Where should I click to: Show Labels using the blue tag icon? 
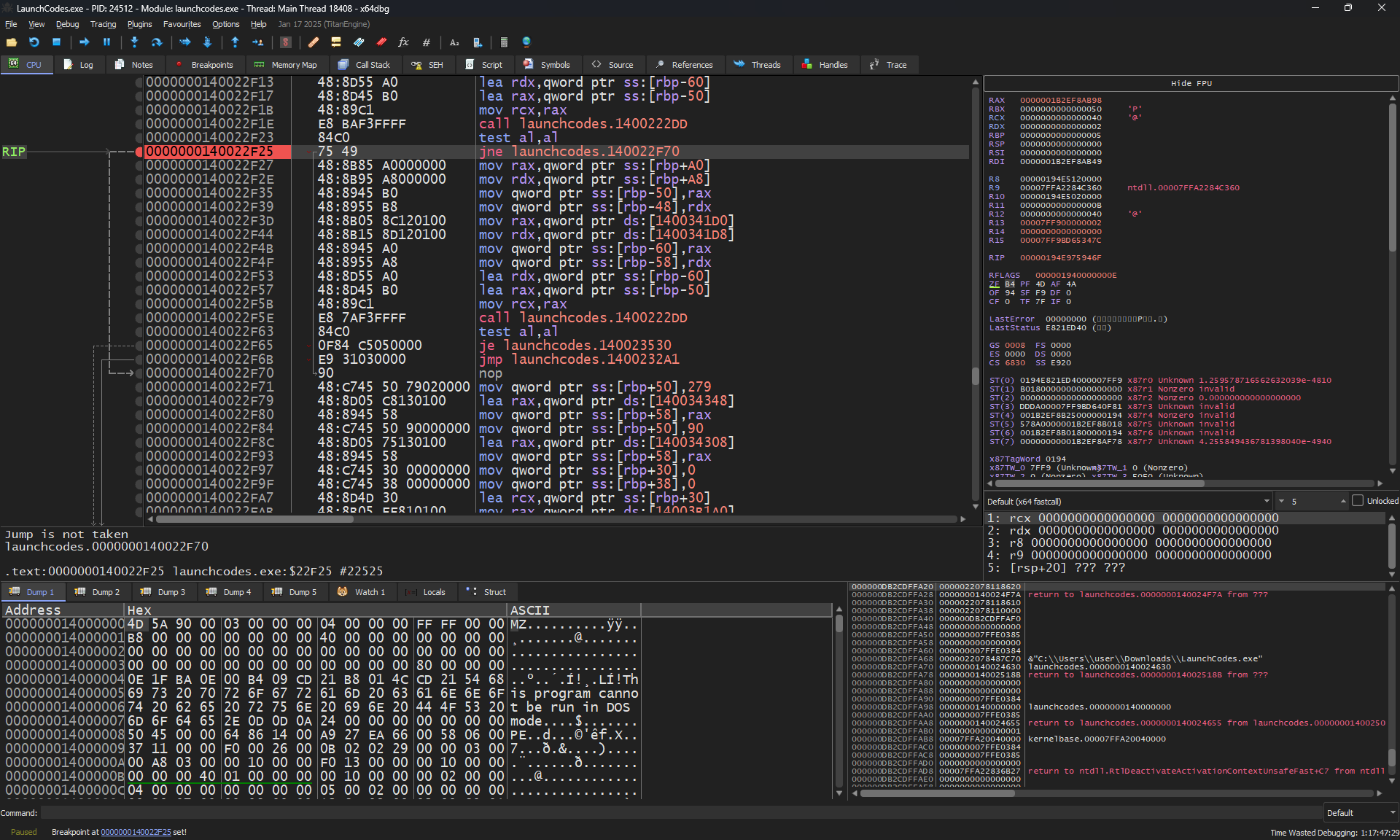(x=359, y=42)
